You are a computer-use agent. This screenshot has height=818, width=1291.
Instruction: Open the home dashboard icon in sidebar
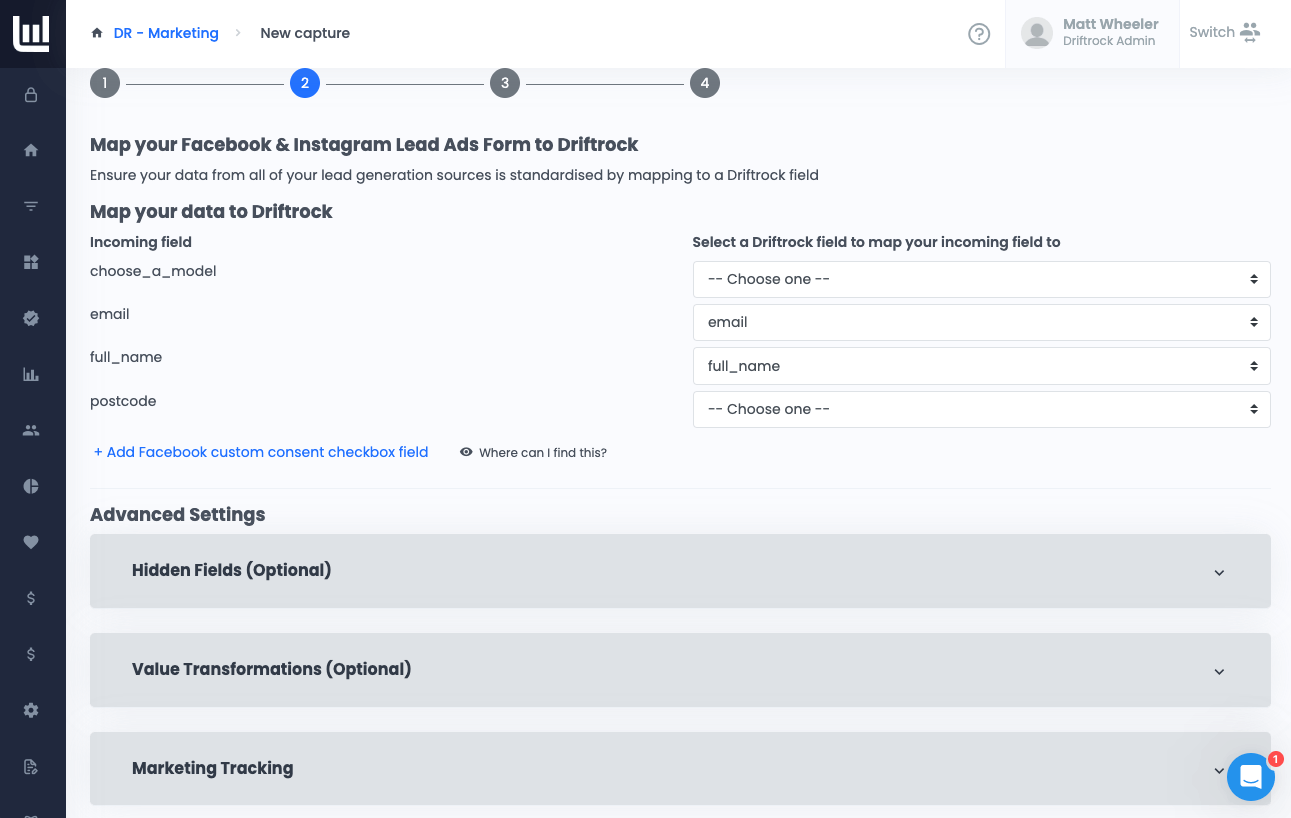pos(30,150)
